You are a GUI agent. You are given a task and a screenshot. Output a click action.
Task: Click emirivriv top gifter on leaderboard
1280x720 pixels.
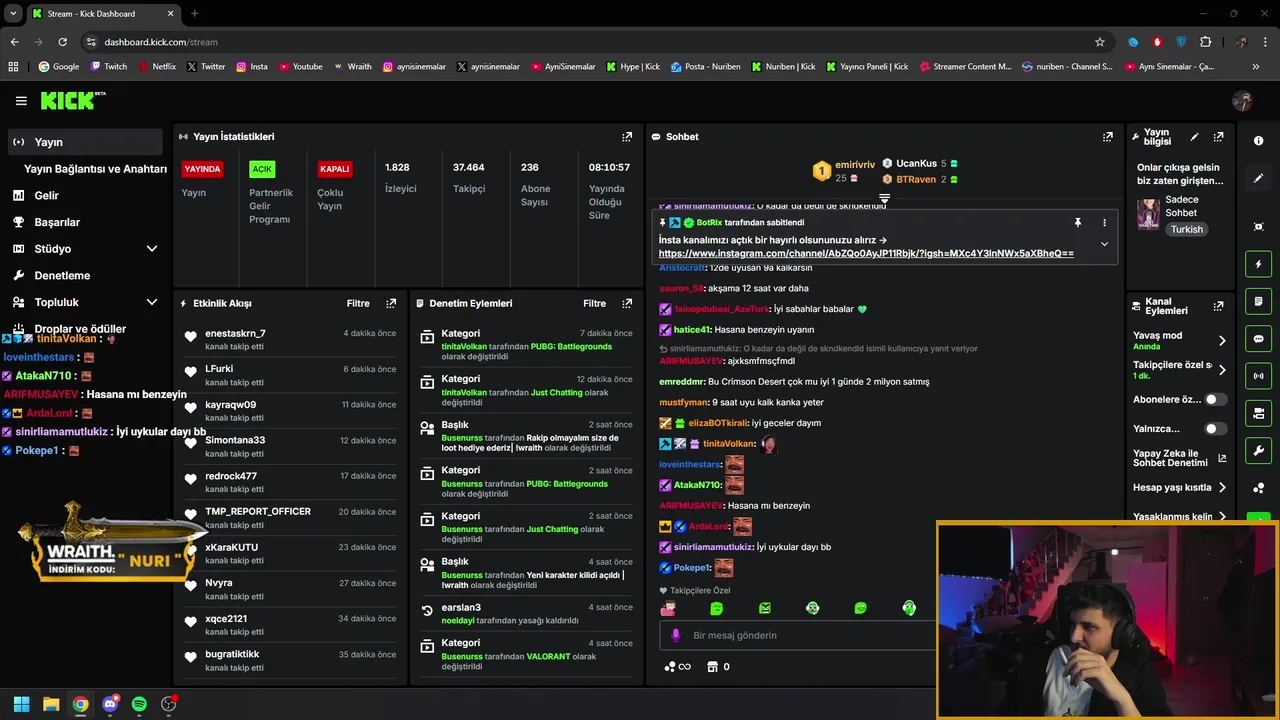[x=855, y=164]
